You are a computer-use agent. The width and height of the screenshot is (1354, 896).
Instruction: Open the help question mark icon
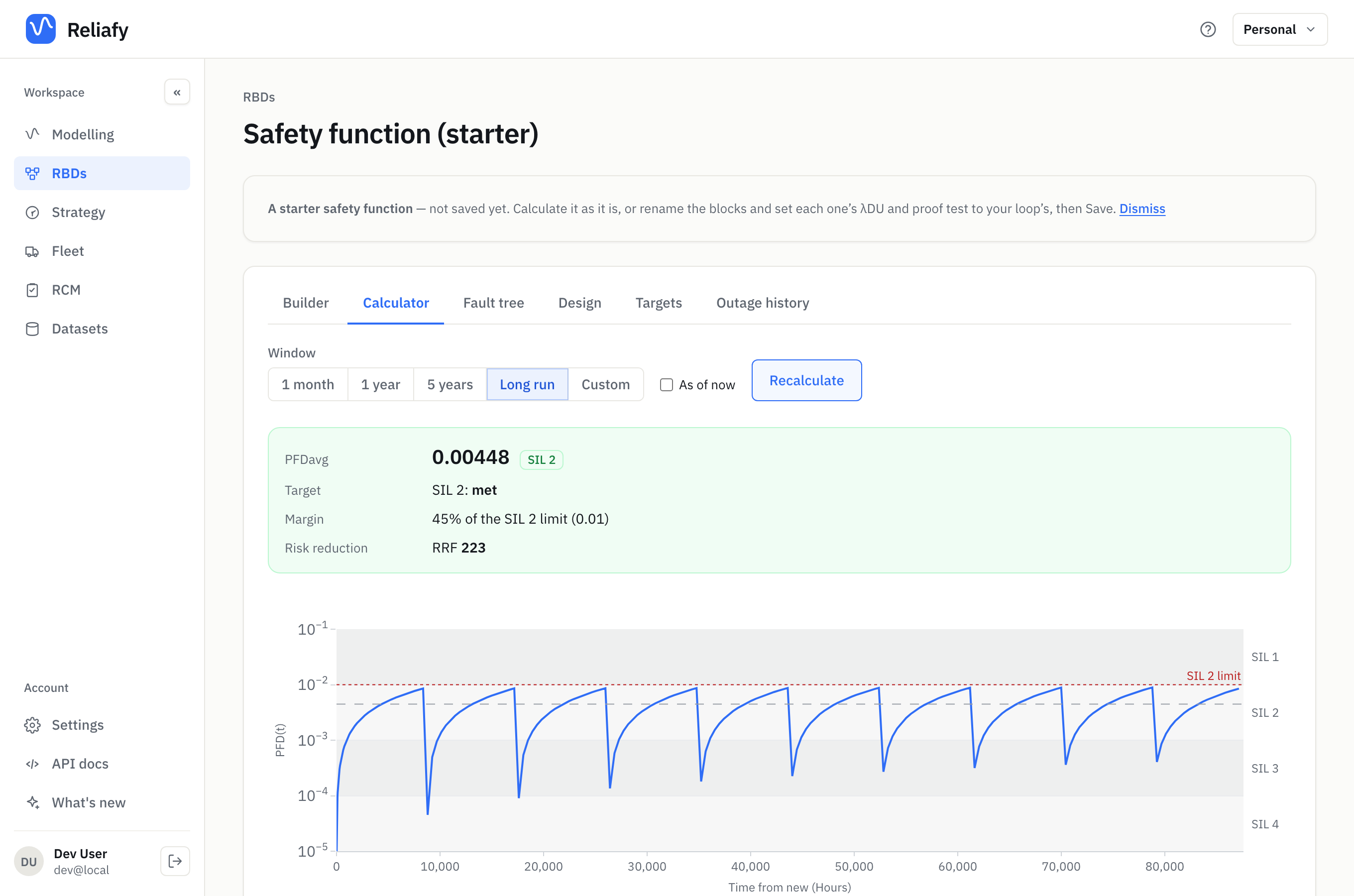(1208, 29)
